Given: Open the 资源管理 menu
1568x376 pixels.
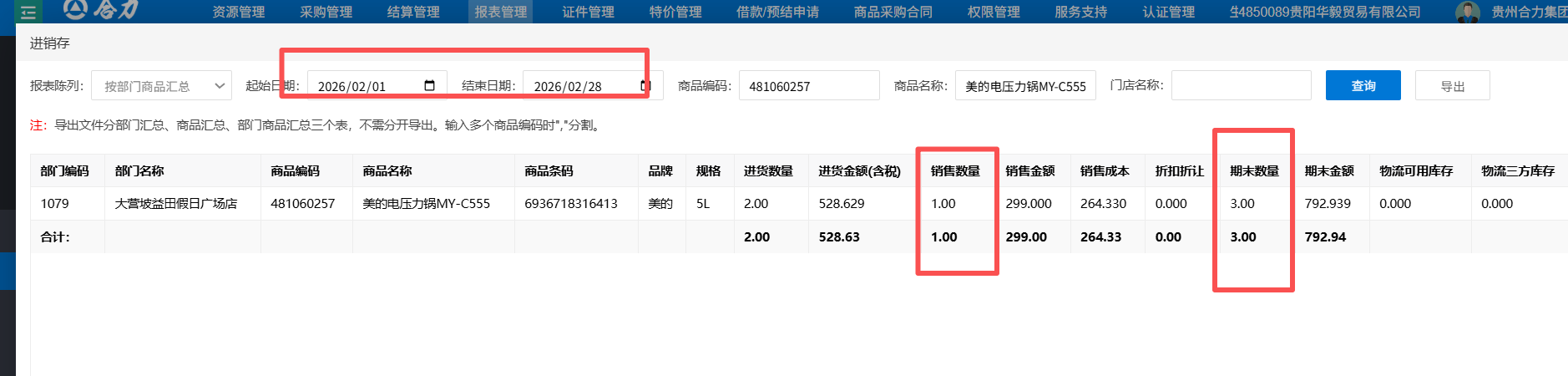Looking at the screenshot, I should pyautogui.click(x=238, y=12).
